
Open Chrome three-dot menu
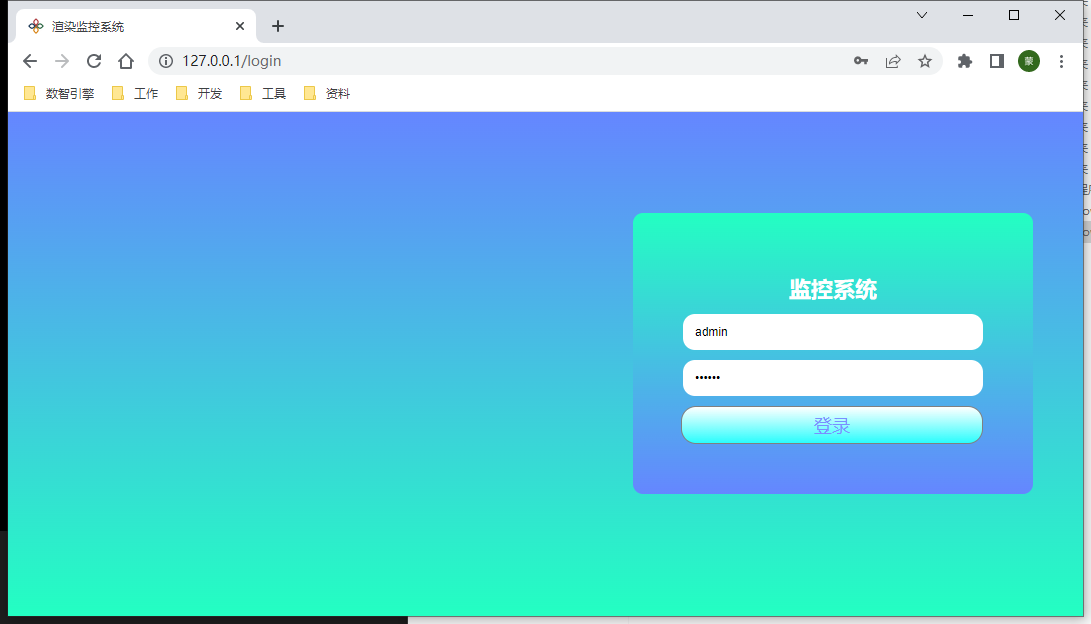1061,61
